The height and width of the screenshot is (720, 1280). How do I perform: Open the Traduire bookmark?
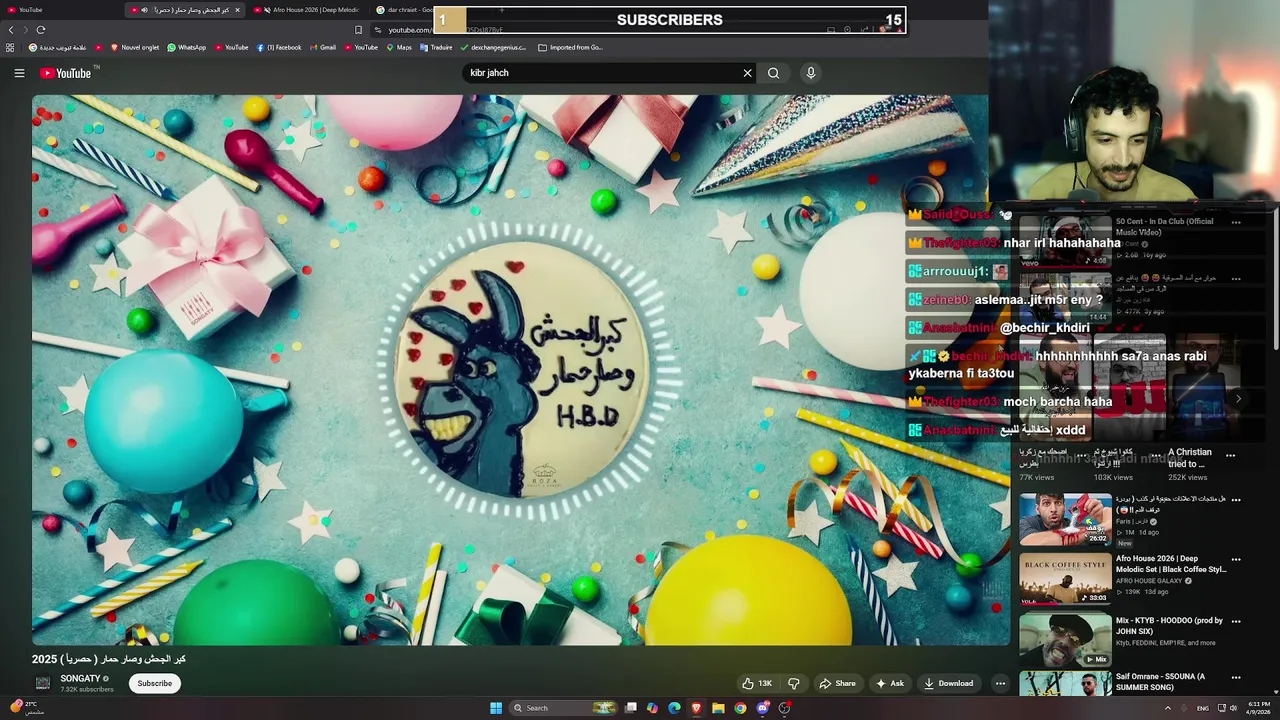click(436, 47)
